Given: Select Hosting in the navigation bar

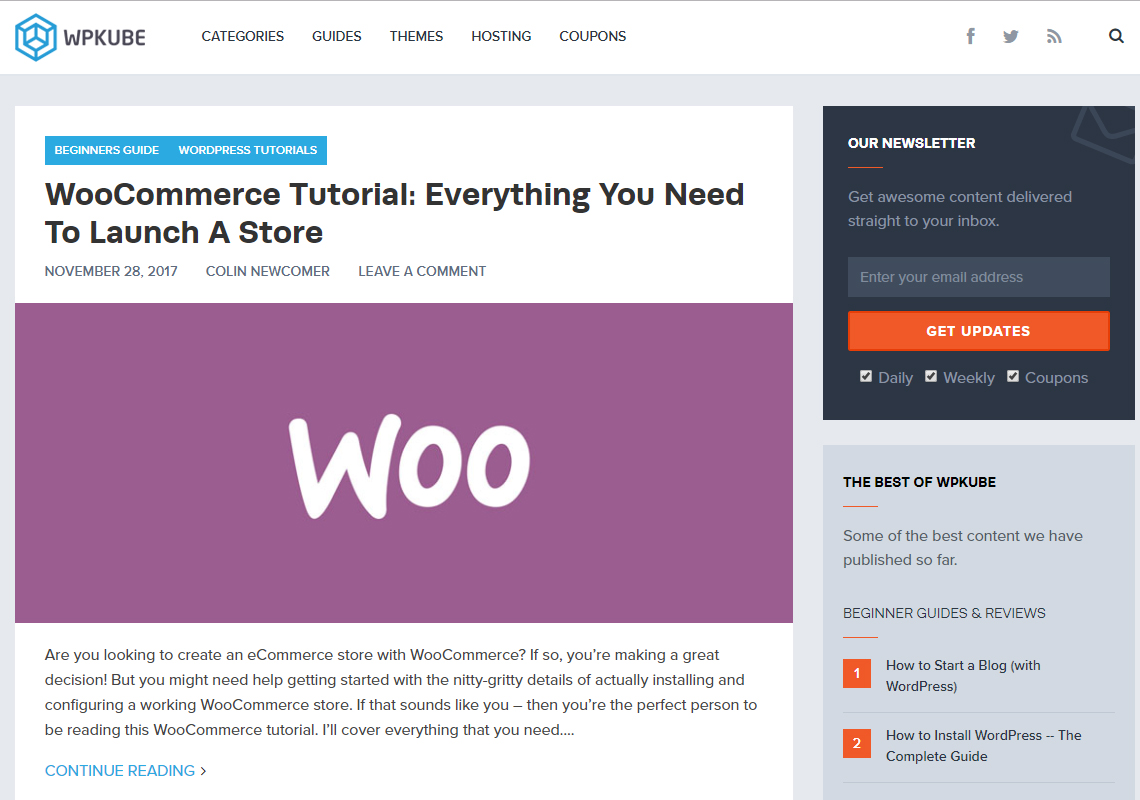Looking at the screenshot, I should [501, 36].
